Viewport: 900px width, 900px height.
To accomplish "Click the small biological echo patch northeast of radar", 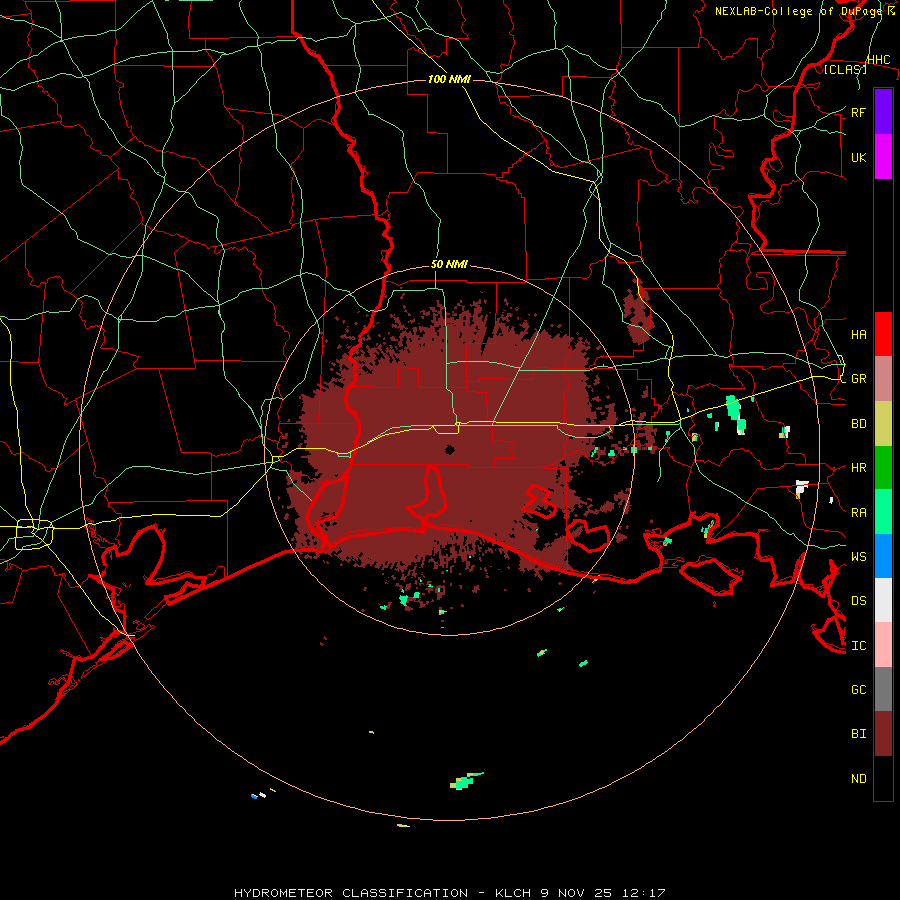I will [x=638, y=313].
